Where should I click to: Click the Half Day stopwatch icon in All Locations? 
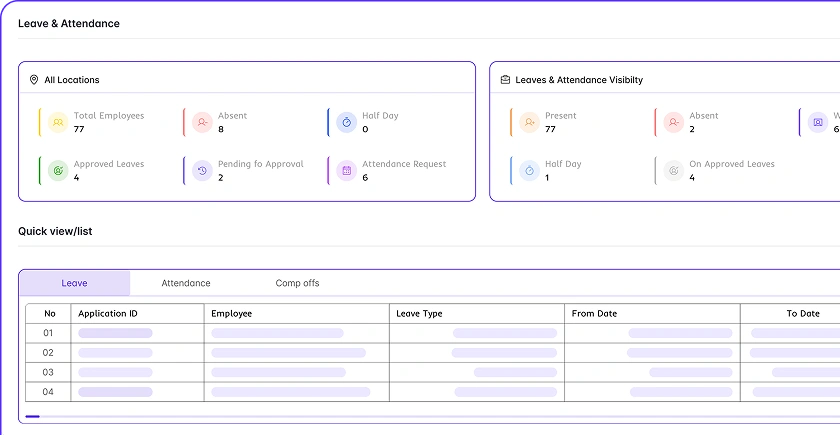point(347,123)
